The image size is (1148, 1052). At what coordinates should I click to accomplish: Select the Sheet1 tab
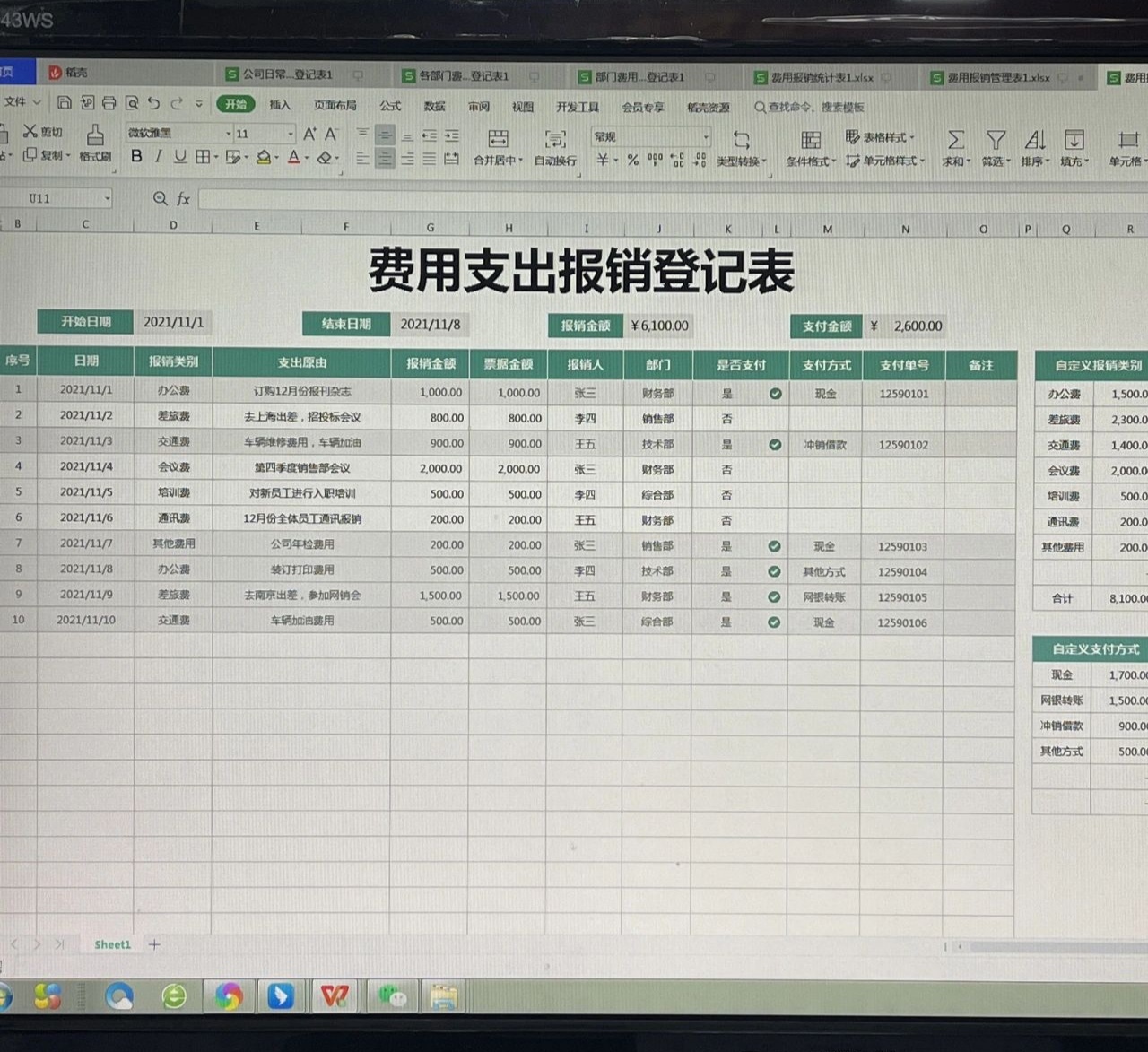pyautogui.click(x=111, y=944)
